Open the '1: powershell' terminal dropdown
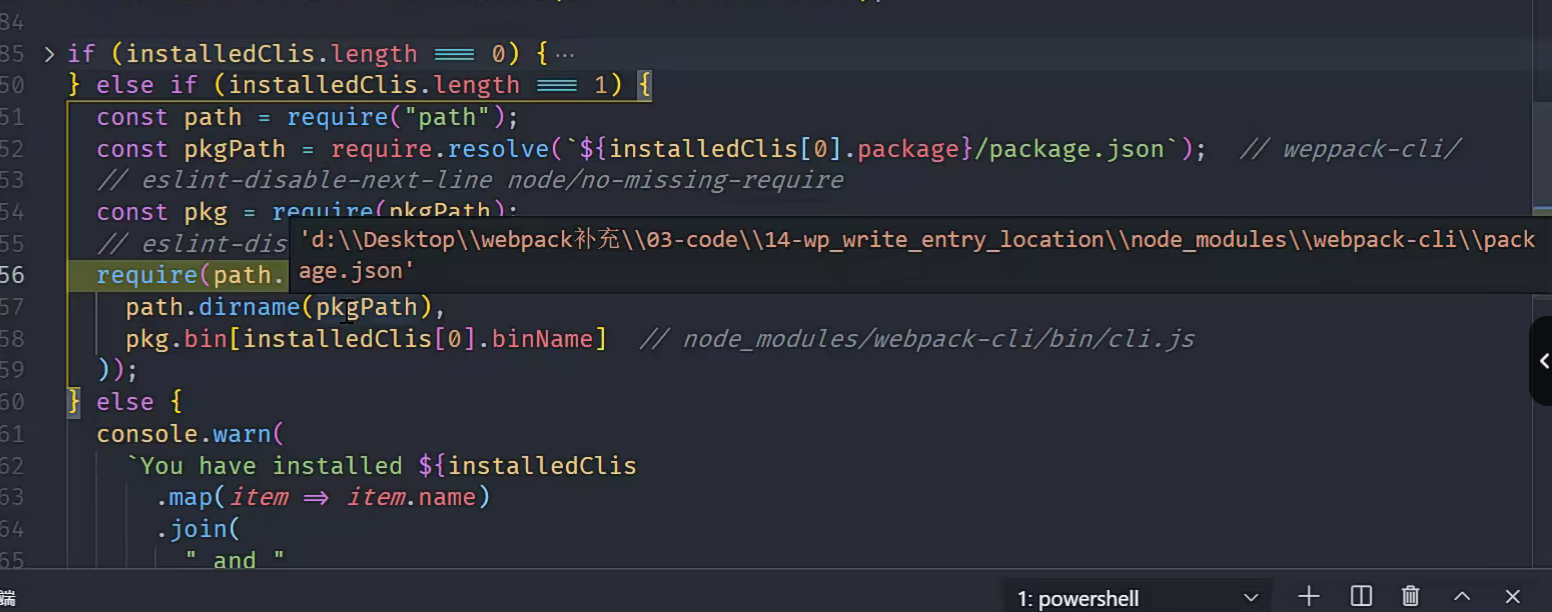Viewport: 1552px width, 612px height. pos(1136,598)
